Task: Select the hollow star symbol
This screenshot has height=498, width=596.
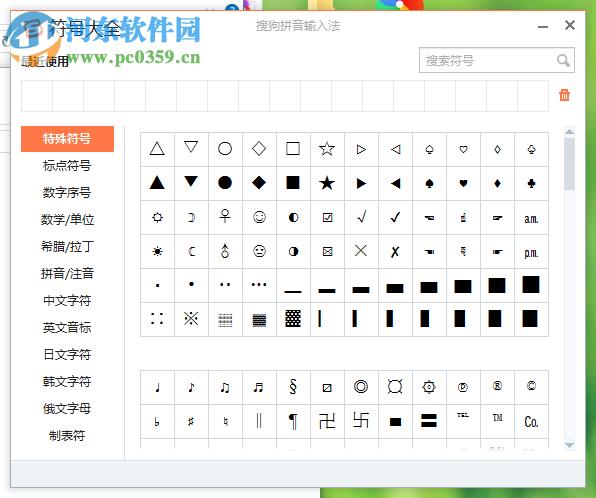Action: (x=327, y=149)
